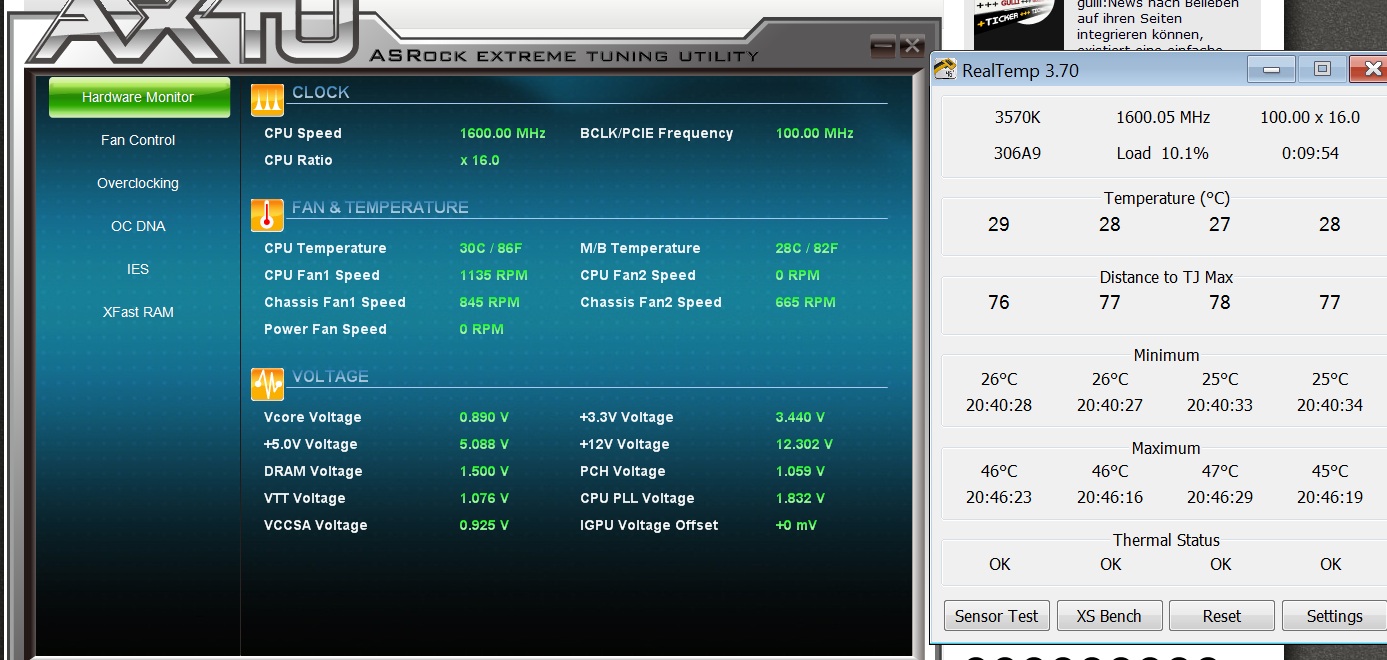
Task: Click the 1600.05 MHz clock in RealTemp
Action: point(1163,117)
